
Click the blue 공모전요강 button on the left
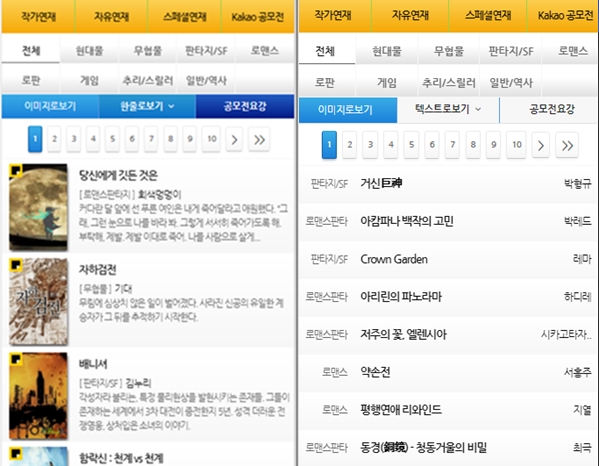pos(245,106)
